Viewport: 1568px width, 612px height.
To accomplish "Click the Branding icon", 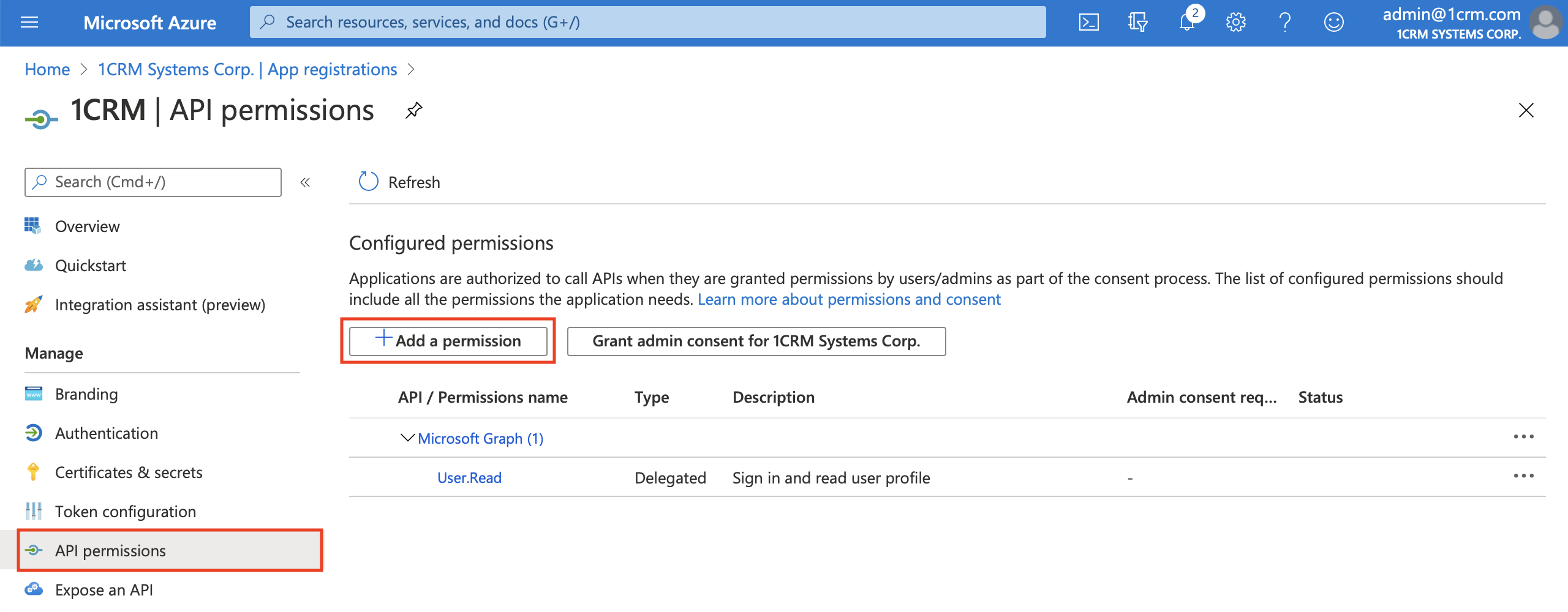I will (x=33, y=394).
